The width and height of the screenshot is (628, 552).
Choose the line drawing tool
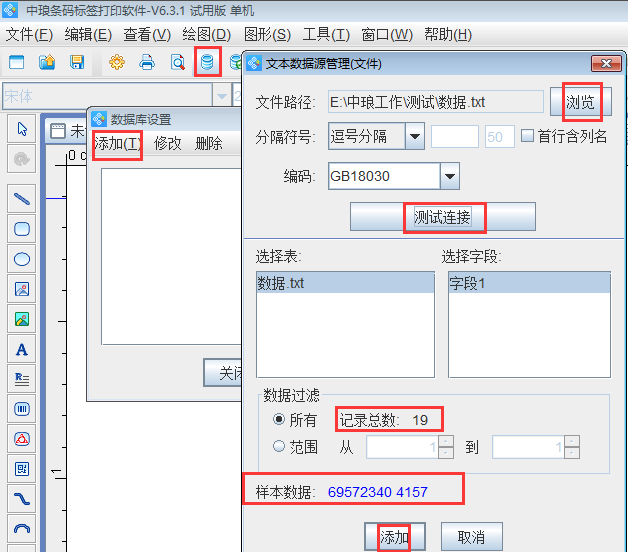click(x=22, y=198)
